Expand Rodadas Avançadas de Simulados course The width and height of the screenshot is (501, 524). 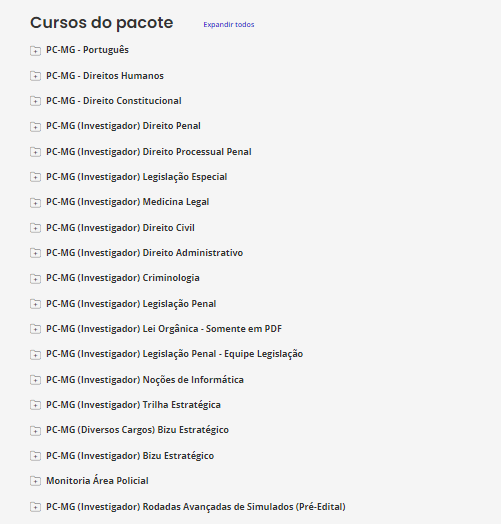point(196,507)
